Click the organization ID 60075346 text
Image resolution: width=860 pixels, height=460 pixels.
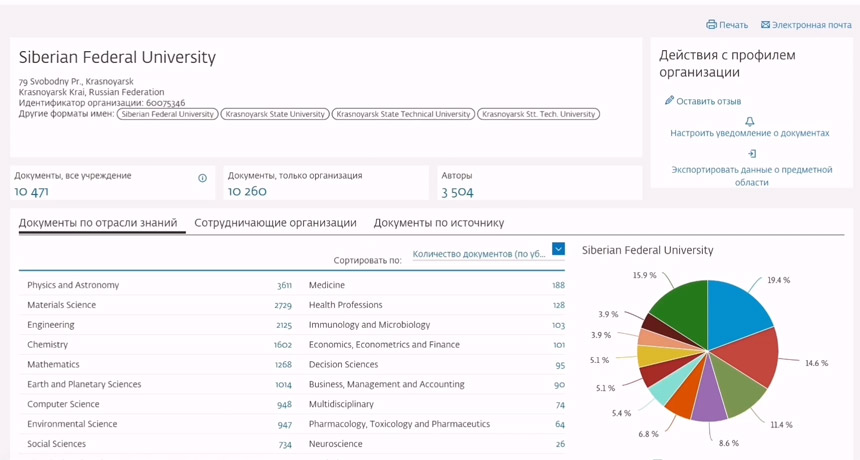pos(166,103)
